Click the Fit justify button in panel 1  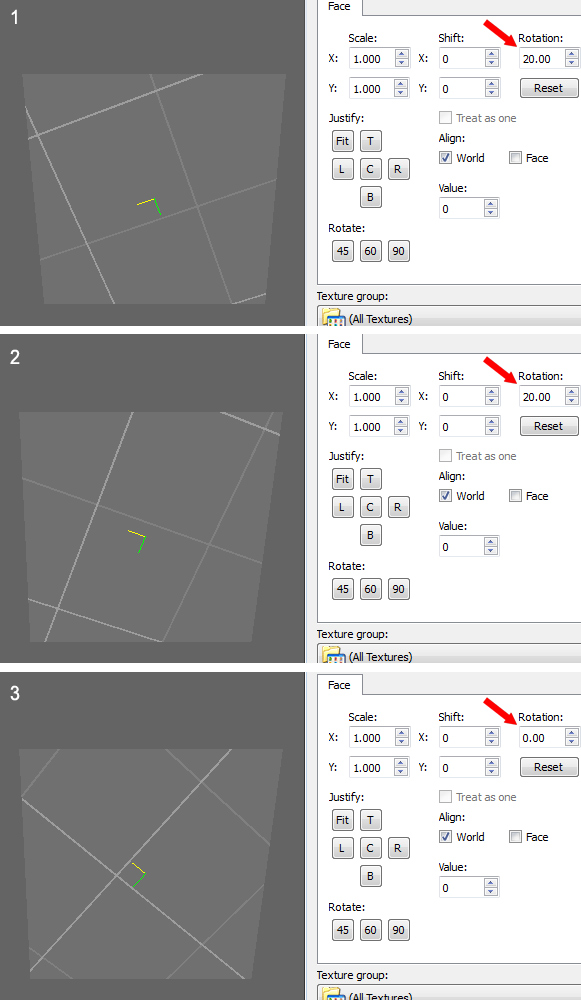tap(342, 141)
